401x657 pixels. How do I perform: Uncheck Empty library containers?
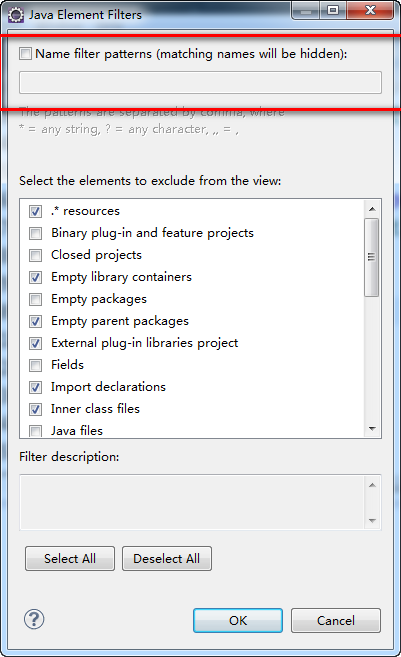(x=36, y=277)
